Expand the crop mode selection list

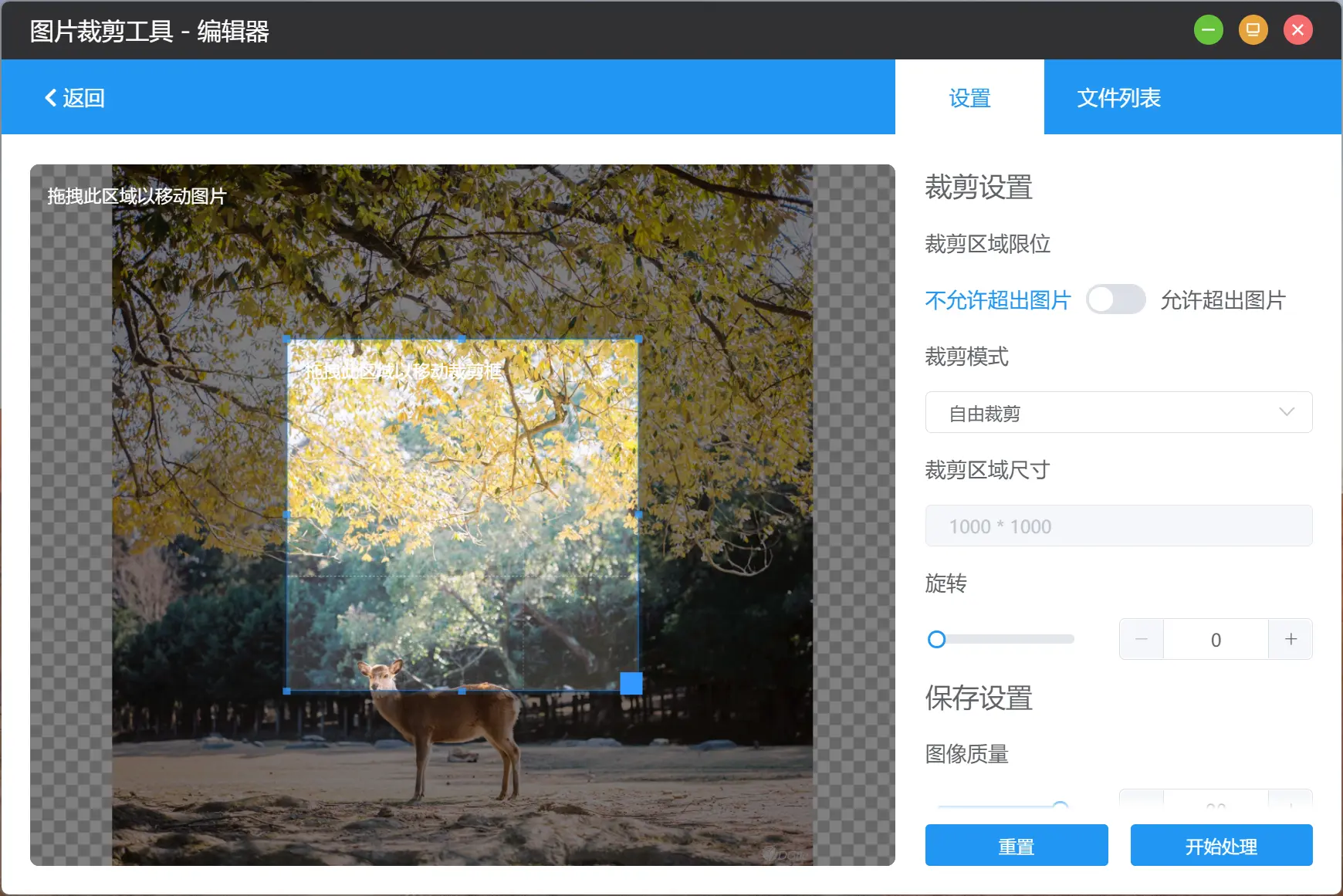pos(1117,412)
